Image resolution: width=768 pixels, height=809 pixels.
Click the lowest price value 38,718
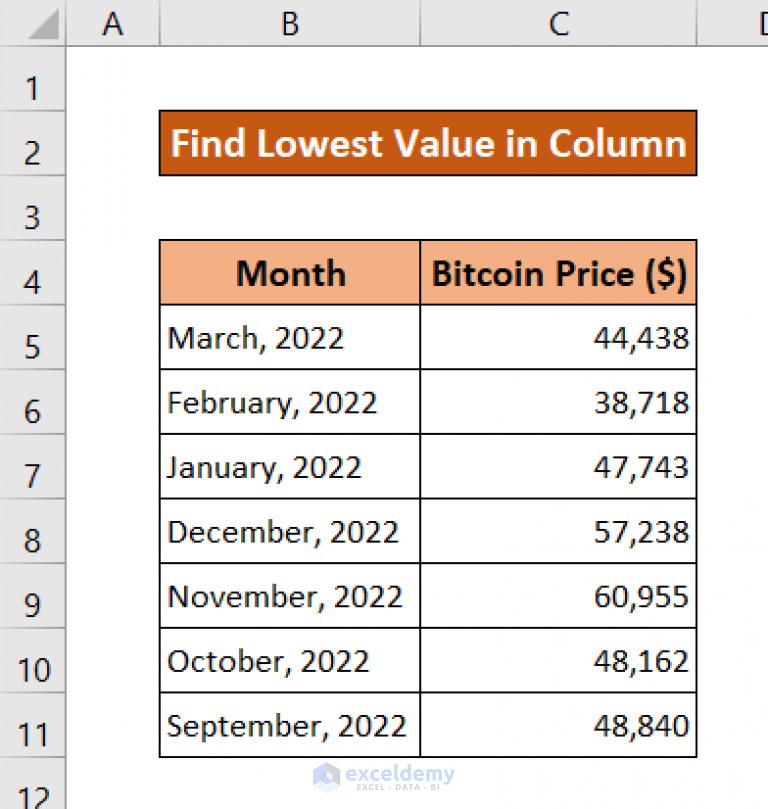558,402
